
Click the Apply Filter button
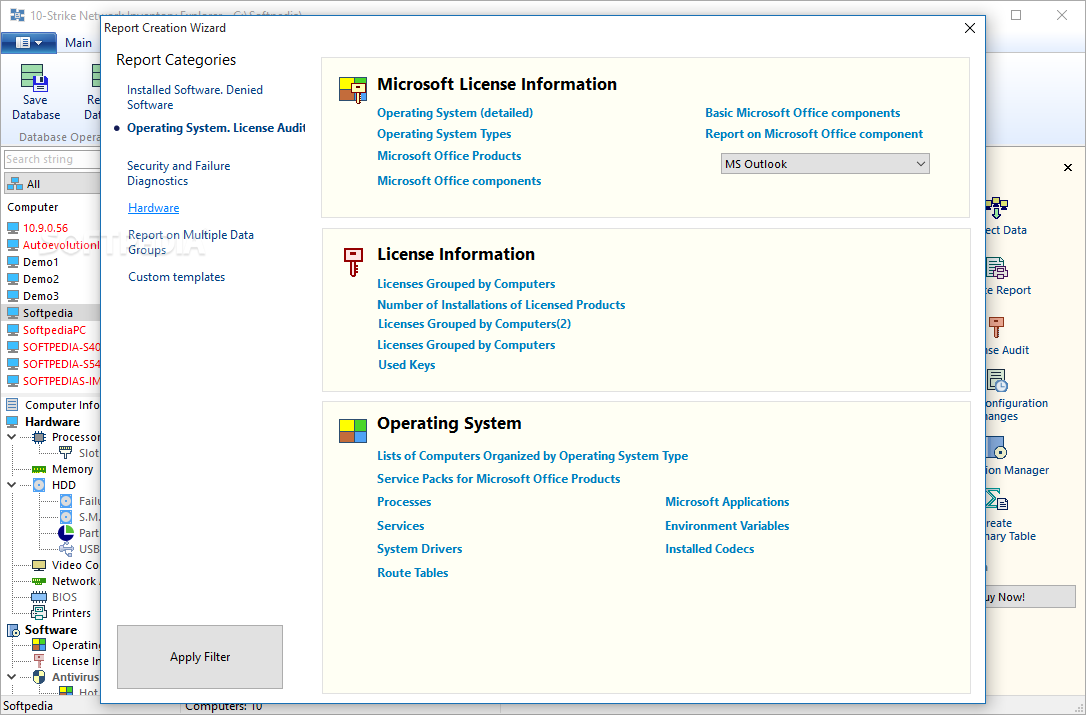(x=199, y=657)
